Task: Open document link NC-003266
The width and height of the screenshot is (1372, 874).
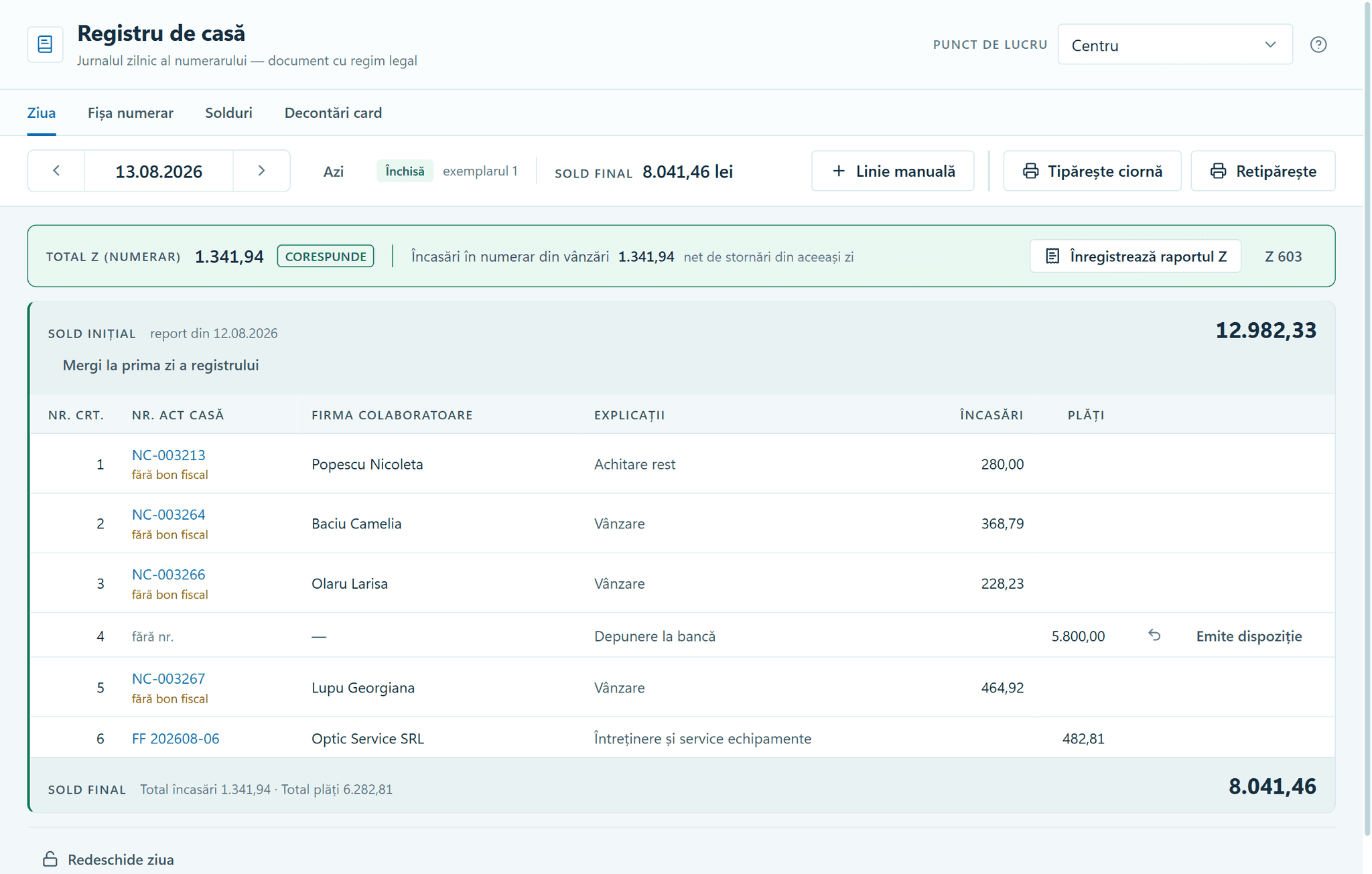Action: [169, 574]
